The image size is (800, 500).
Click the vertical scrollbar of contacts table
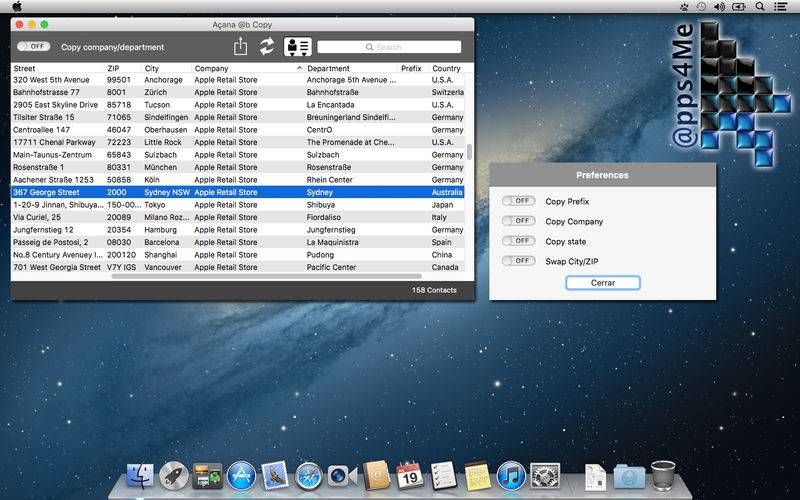coord(469,152)
